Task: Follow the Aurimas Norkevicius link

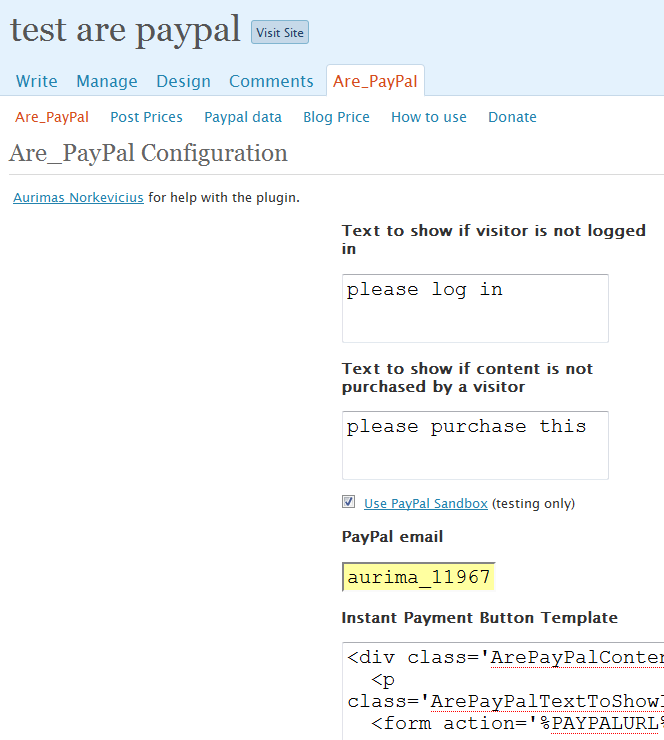Action: coord(78,197)
